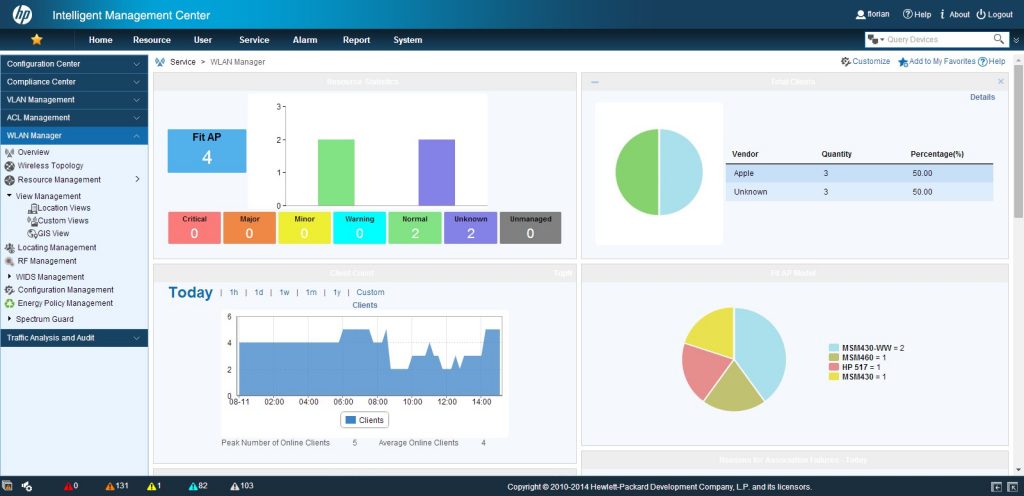The height and width of the screenshot is (496, 1024).
Task: Open Energy Policy Management recycle icon
Action: point(10,303)
